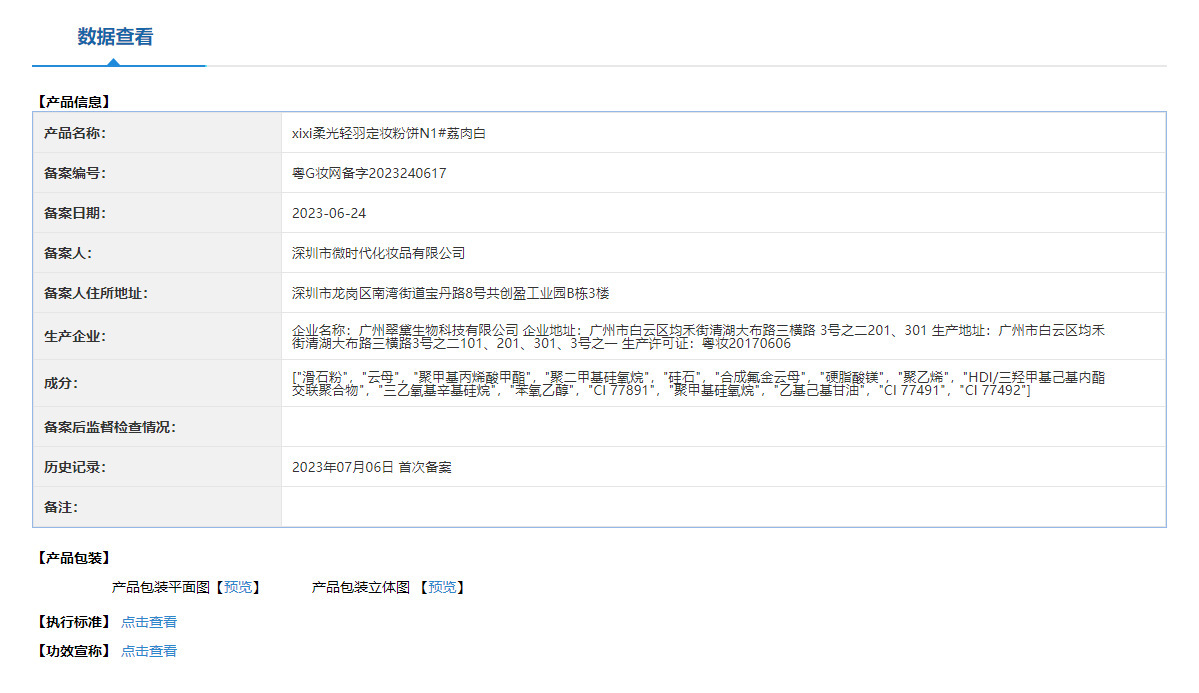This screenshot has width=1199, height=693.
Task: Select manufacturer text 广州翠黛生物科技有限公司
Action: pos(439,330)
